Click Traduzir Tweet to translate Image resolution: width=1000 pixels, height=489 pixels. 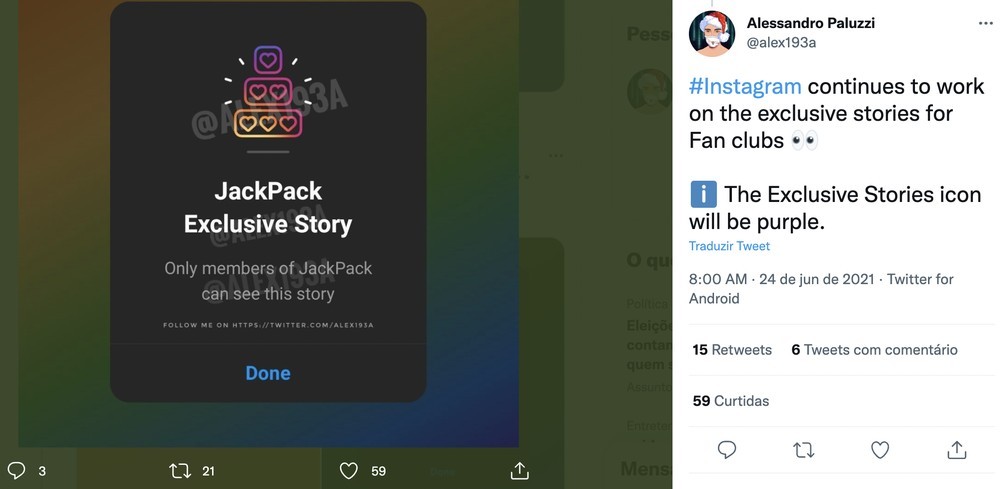tap(729, 246)
